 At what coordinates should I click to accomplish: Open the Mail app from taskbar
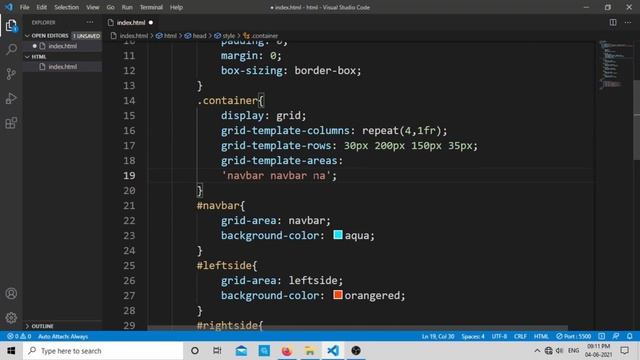point(241,351)
